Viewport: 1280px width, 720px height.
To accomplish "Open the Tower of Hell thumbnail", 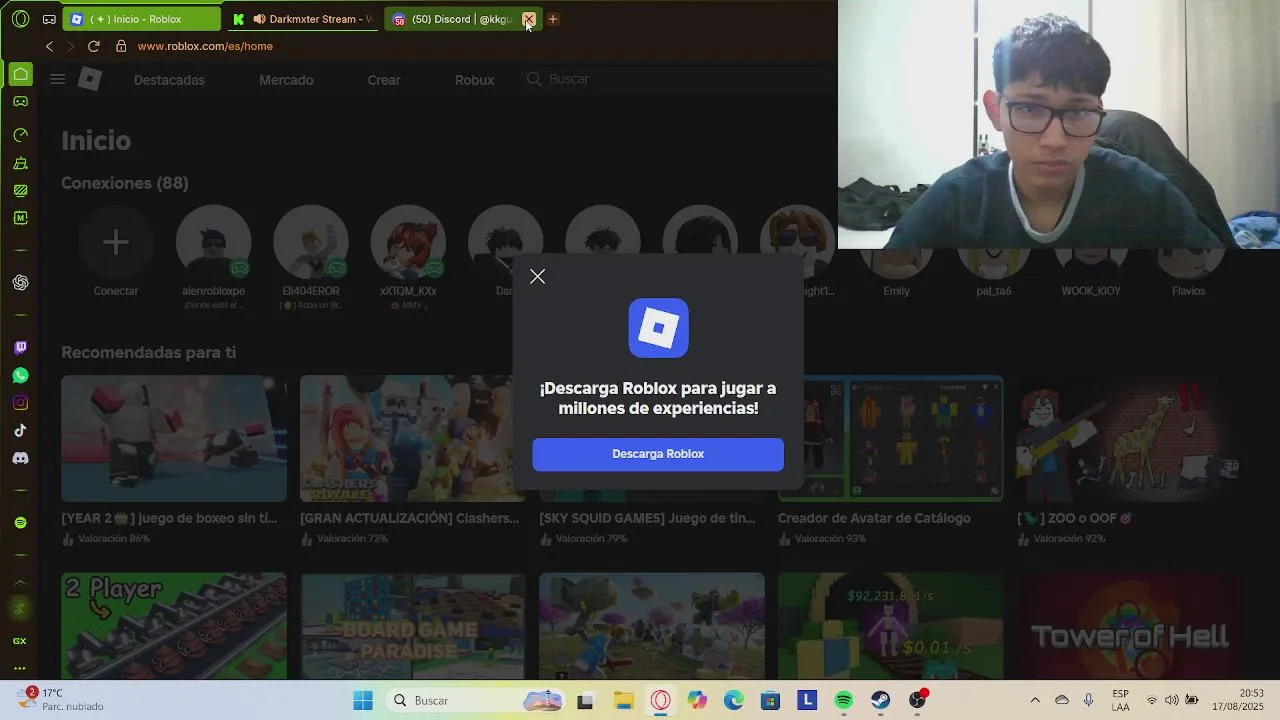I will pyautogui.click(x=1130, y=626).
